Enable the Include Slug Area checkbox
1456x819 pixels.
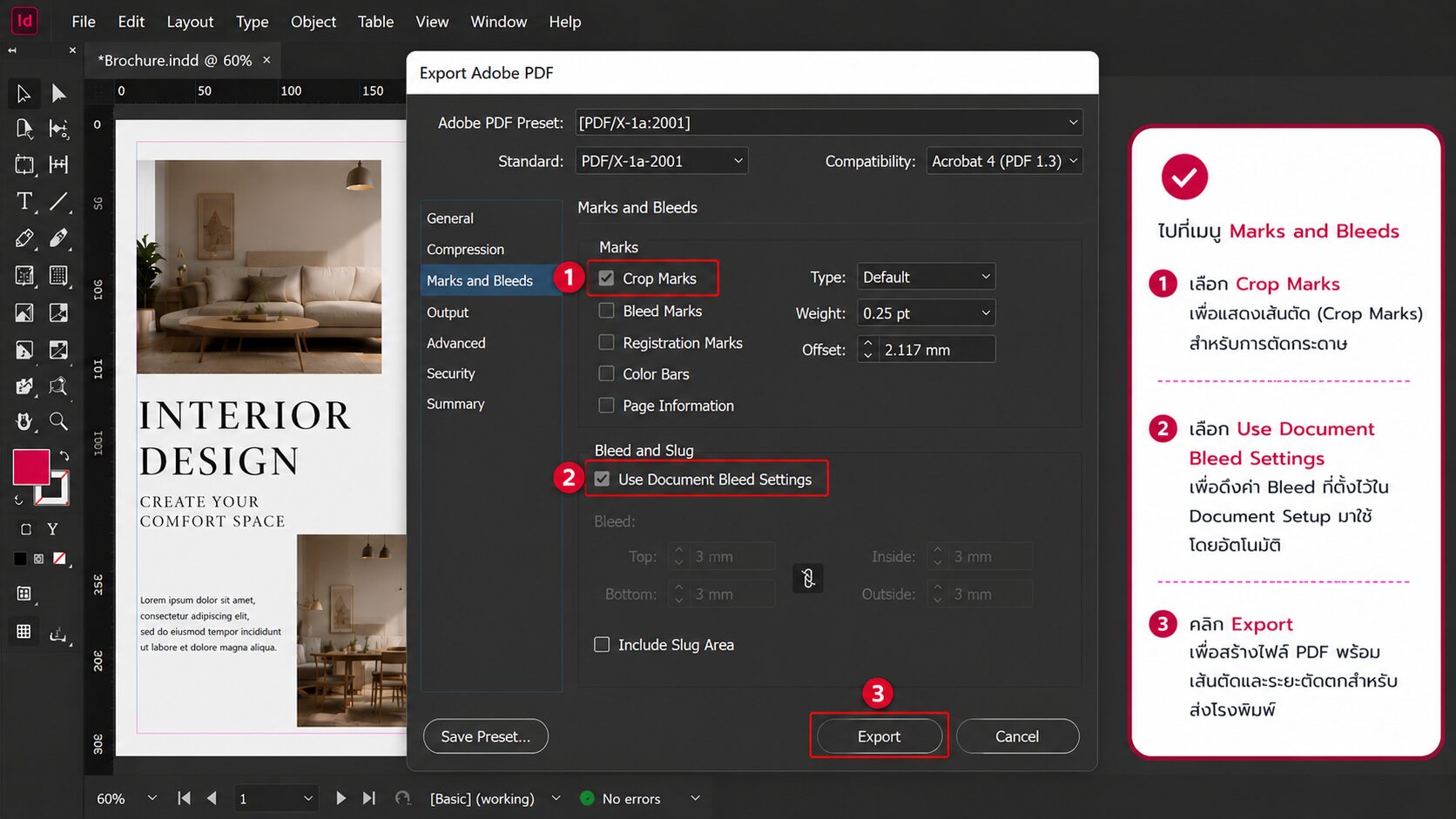[x=602, y=645]
